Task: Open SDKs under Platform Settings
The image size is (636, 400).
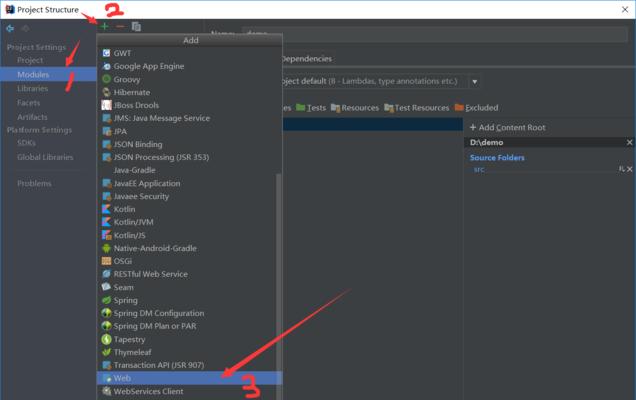Action: tap(26, 143)
